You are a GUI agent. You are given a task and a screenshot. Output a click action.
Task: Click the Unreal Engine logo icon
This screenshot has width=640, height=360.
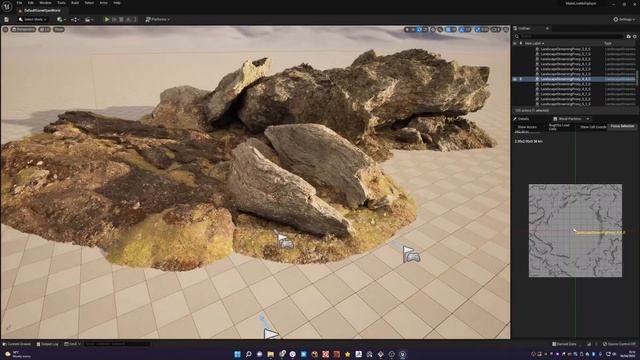coord(7,6)
